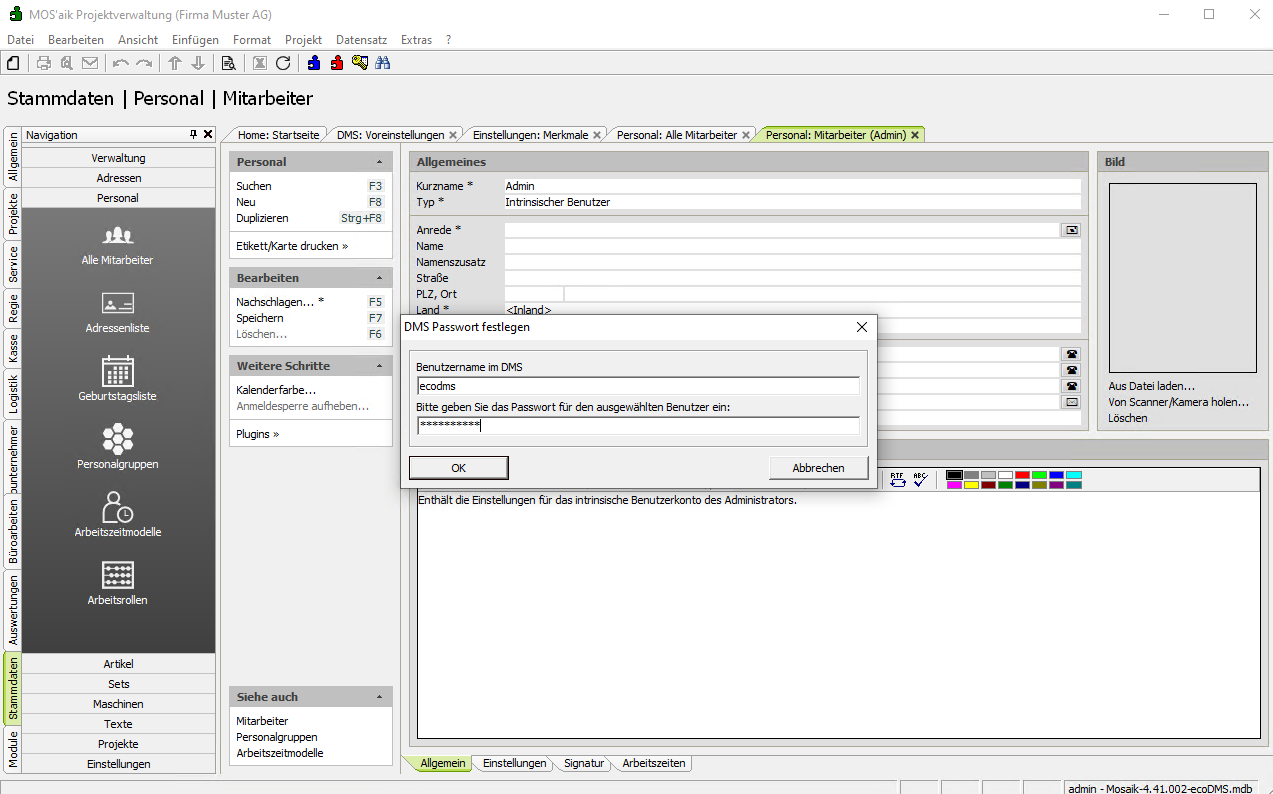The image size is (1273, 794).
Task: Collapse the Weitere Schritte section
Action: [379, 366]
